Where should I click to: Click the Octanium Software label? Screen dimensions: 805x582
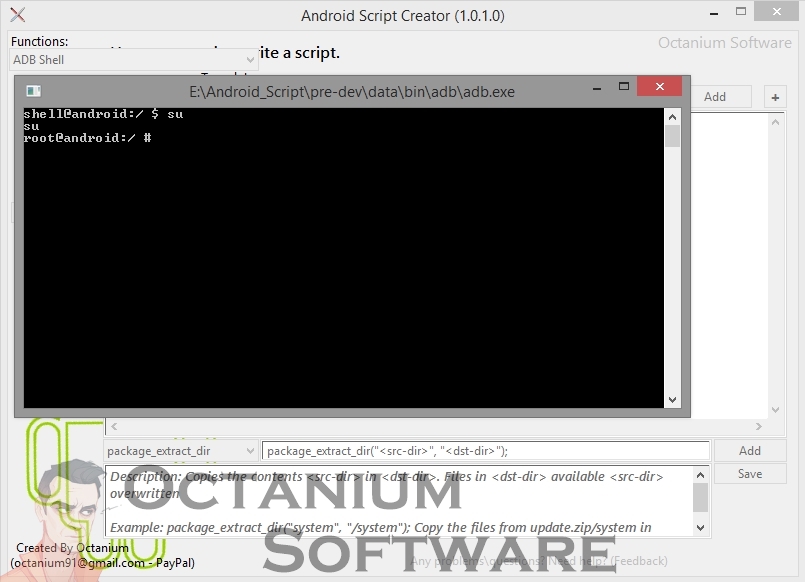click(x=724, y=43)
